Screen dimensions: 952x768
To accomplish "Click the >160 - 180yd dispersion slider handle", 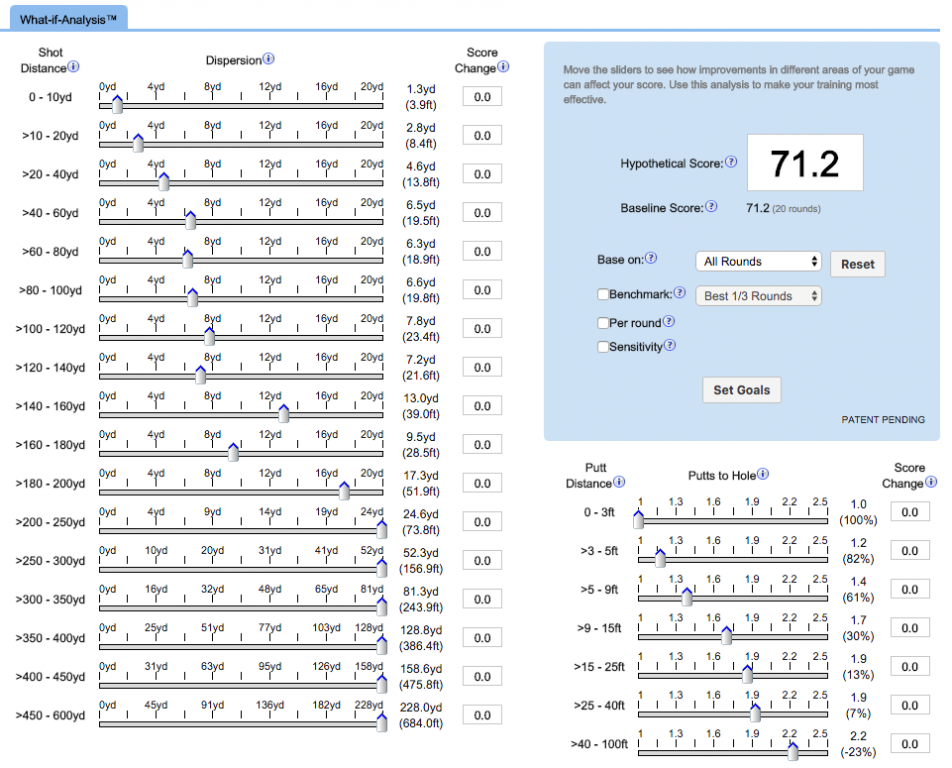I will 233,452.
